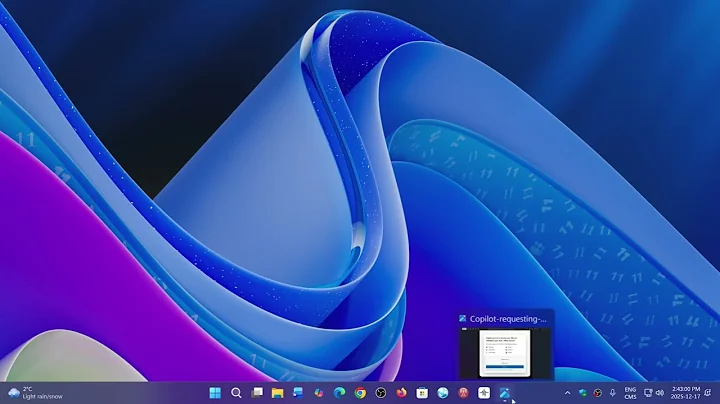This screenshot has height=404, width=720.
Task: Click the active Photos app taskbar icon
Action: click(x=505, y=393)
